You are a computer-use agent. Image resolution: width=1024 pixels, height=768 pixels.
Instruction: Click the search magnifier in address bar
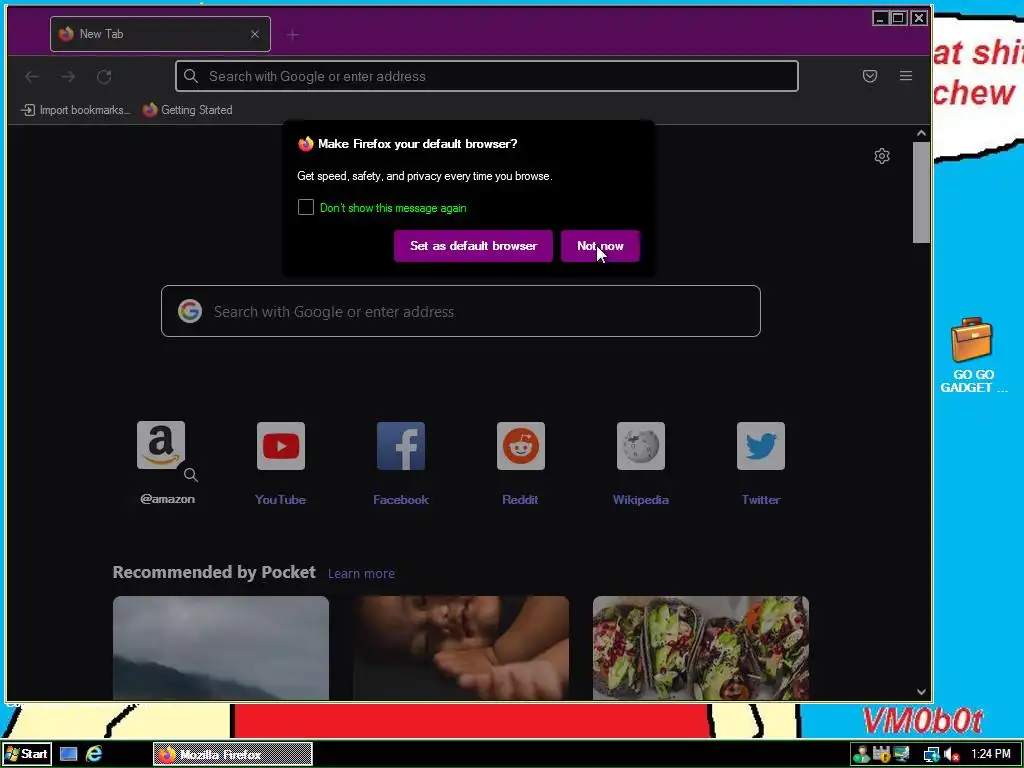click(x=191, y=76)
